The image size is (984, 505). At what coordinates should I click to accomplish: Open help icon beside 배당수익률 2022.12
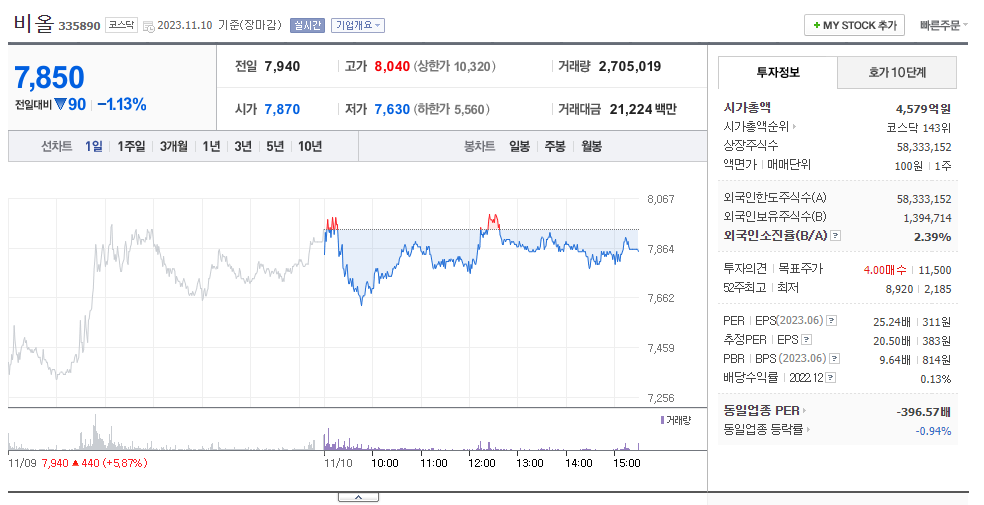click(x=831, y=378)
